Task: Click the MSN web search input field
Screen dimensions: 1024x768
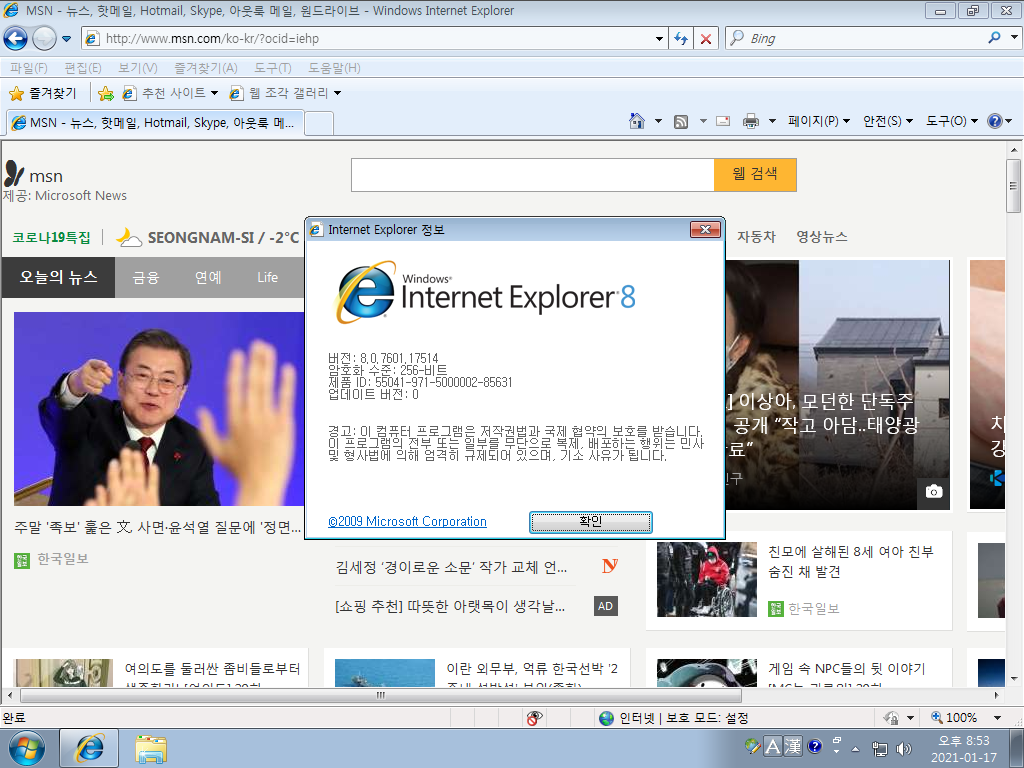Action: [532, 175]
